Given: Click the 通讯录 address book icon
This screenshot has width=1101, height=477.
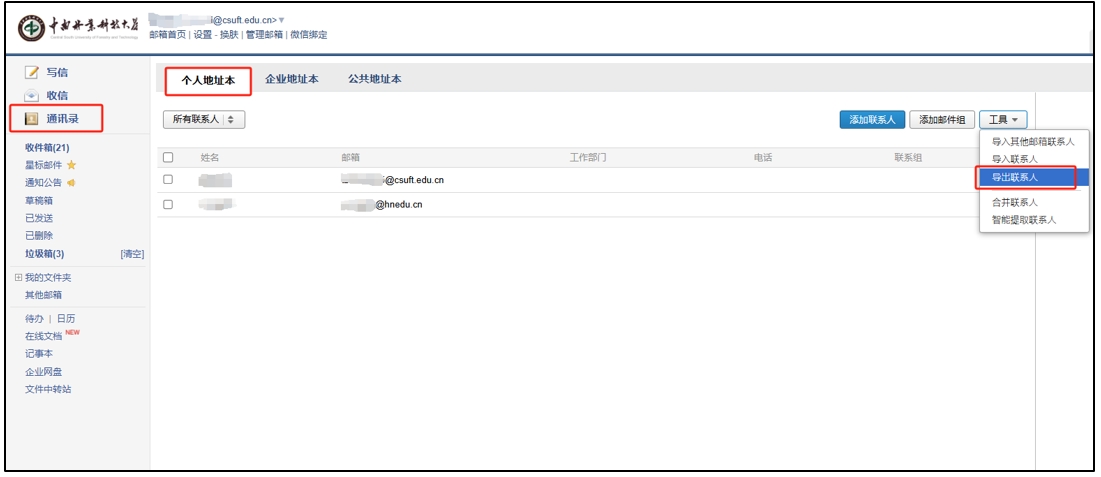Looking at the screenshot, I should [x=30, y=120].
